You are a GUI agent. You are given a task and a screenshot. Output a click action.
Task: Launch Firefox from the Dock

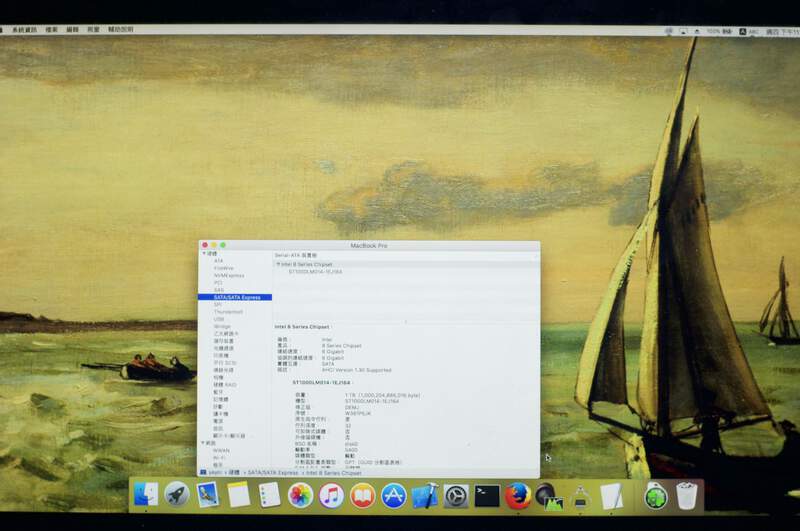518,496
